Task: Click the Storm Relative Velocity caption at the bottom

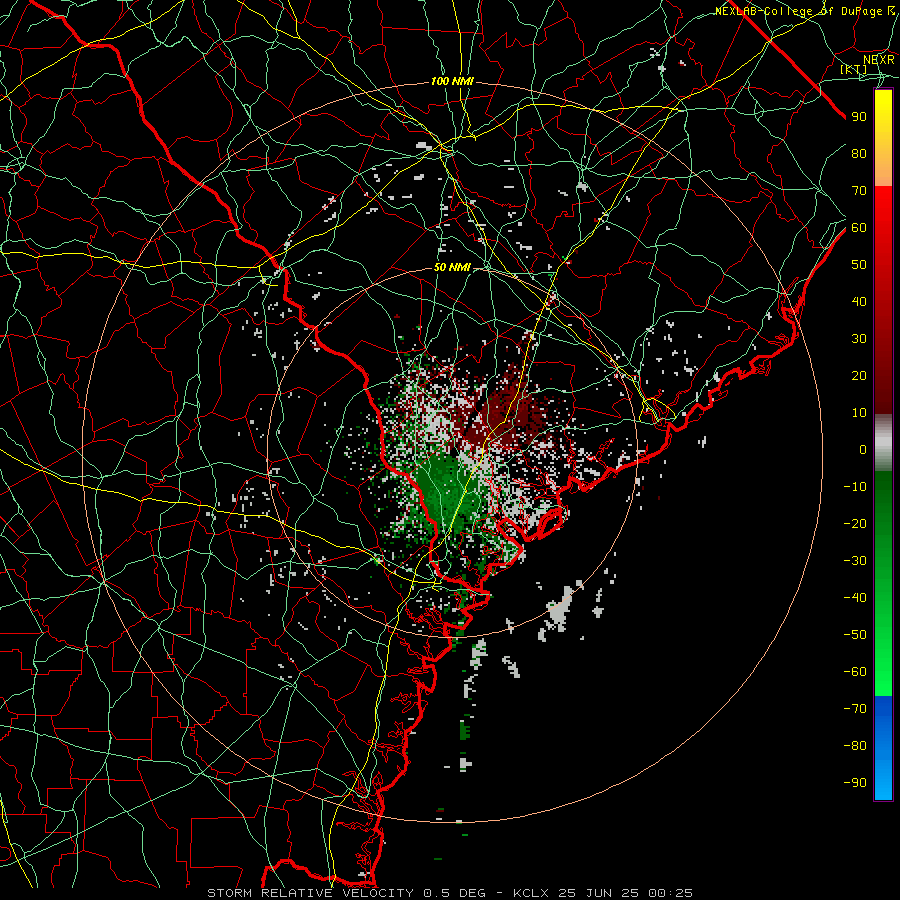Action: pyautogui.click(x=450, y=893)
